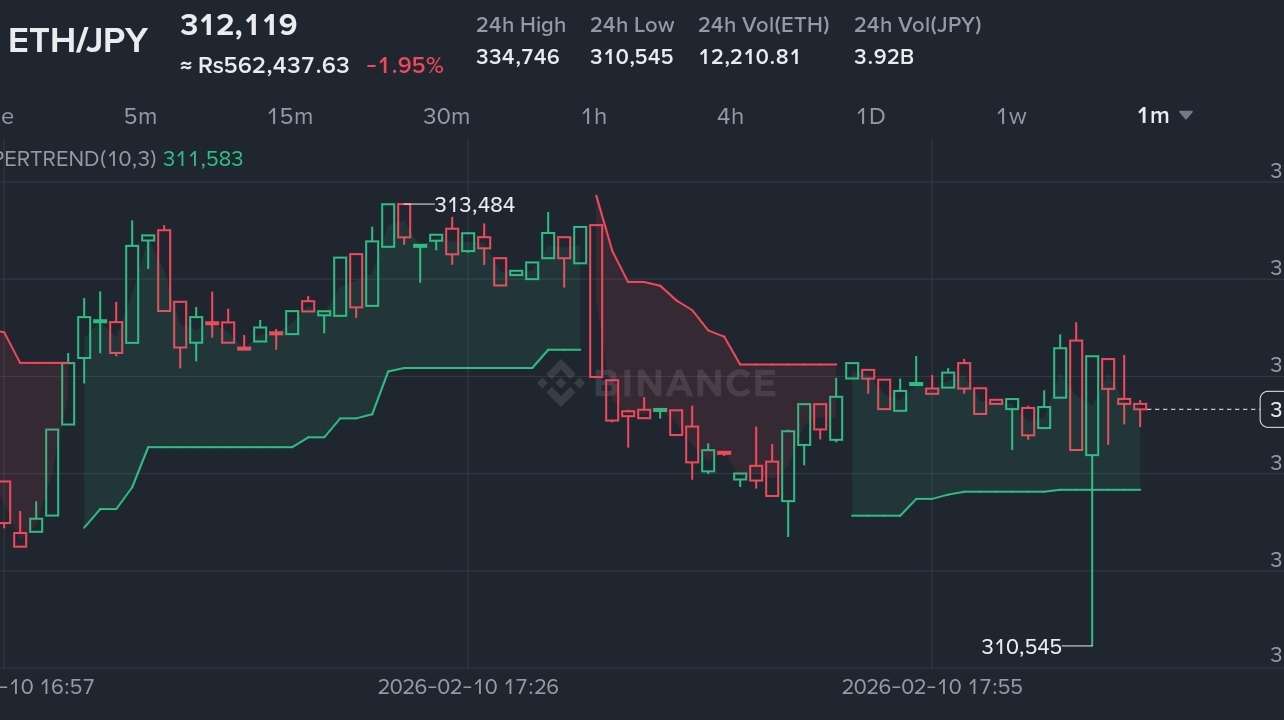Viewport: 1284px width, 720px height.
Task: Click the 310,545 low price marker
Action: tap(1021, 647)
